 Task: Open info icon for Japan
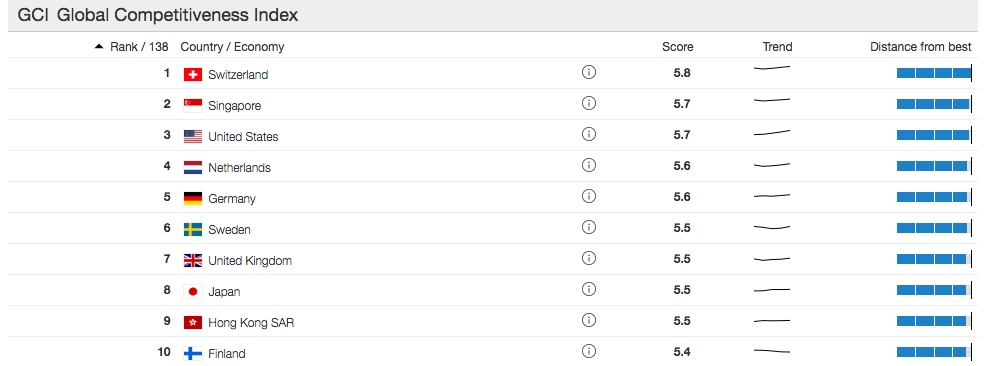click(x=589, y=289)
